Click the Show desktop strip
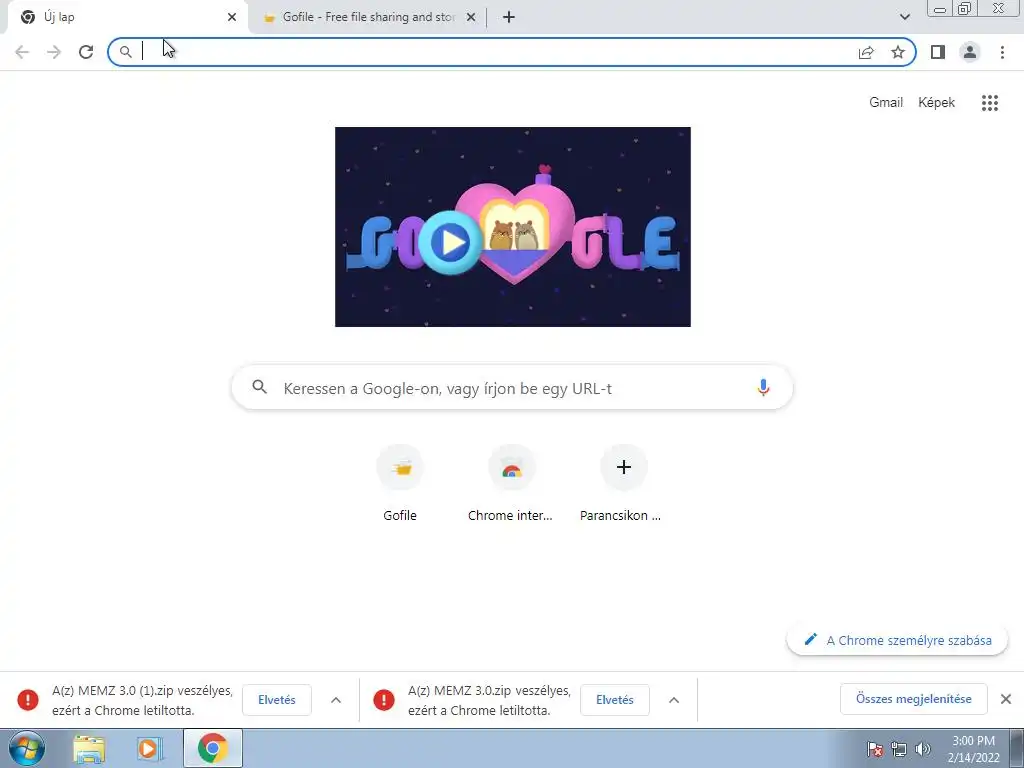This screenshot has height=768, width=1024. (x=1017, y=749)
